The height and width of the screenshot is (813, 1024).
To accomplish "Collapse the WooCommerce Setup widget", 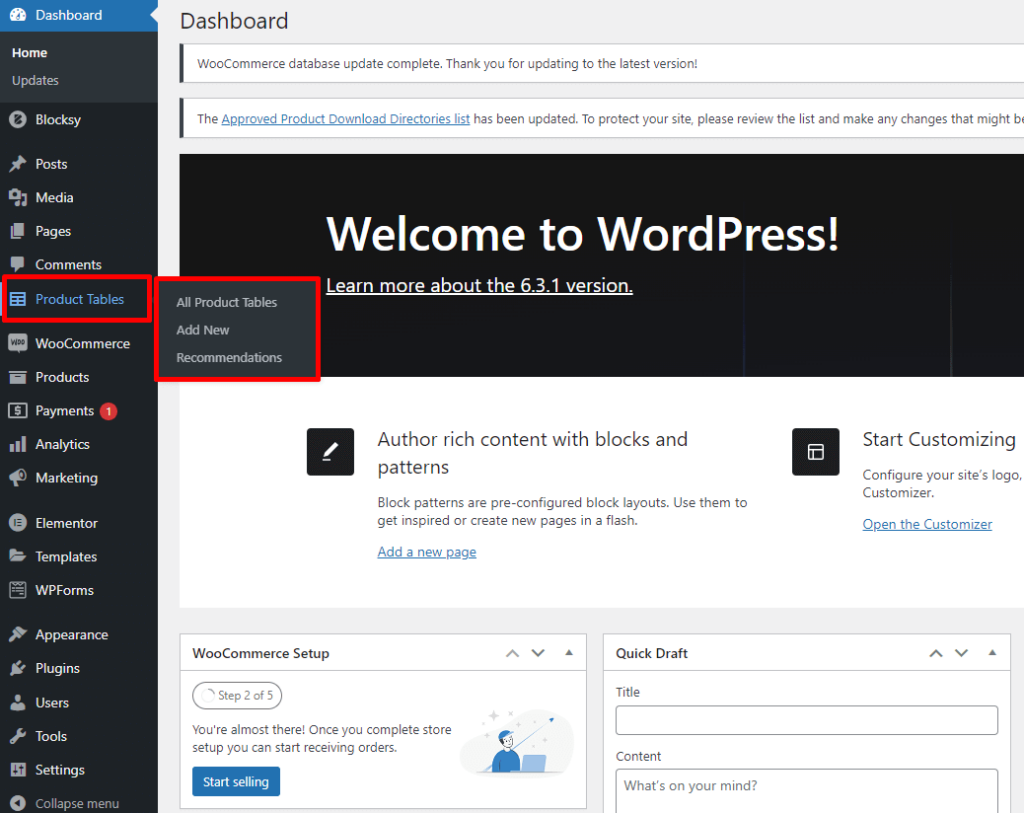I will pyautogui.click(x=569, y=653).
